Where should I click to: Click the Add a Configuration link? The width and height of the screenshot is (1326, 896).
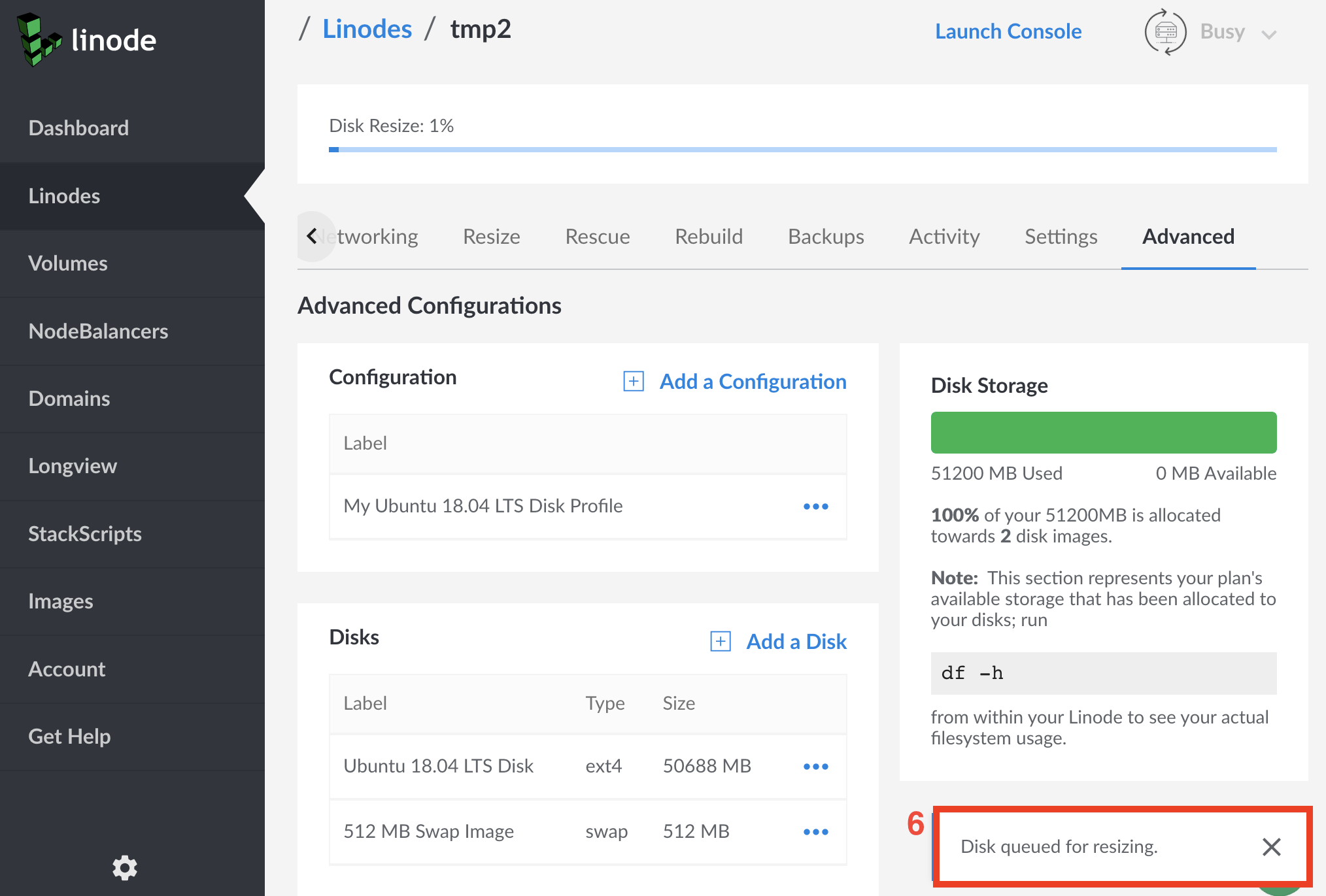tap(753, 382)
